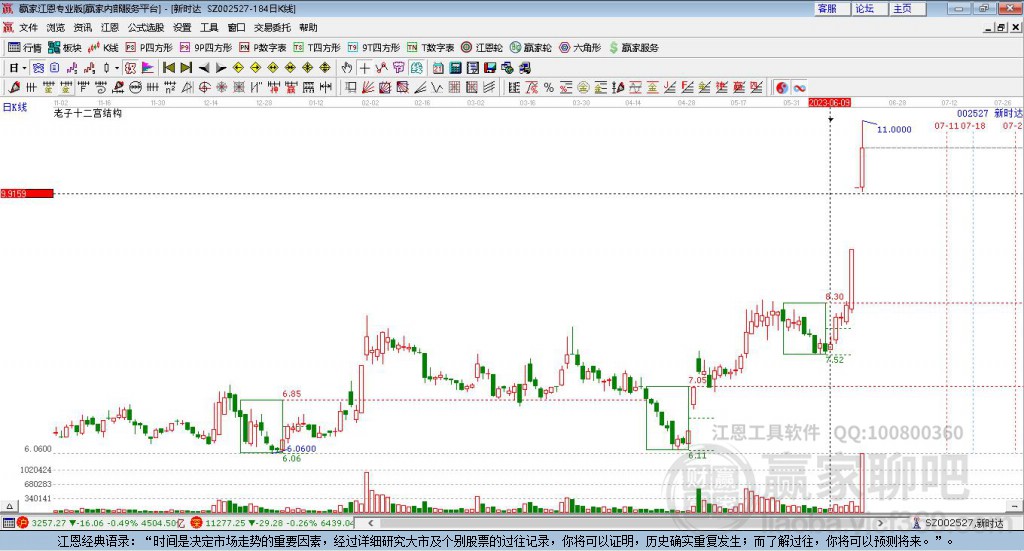Click the 11.0000 price annotation
This screenshot has width=1024, height=551.
click(893, 129)
